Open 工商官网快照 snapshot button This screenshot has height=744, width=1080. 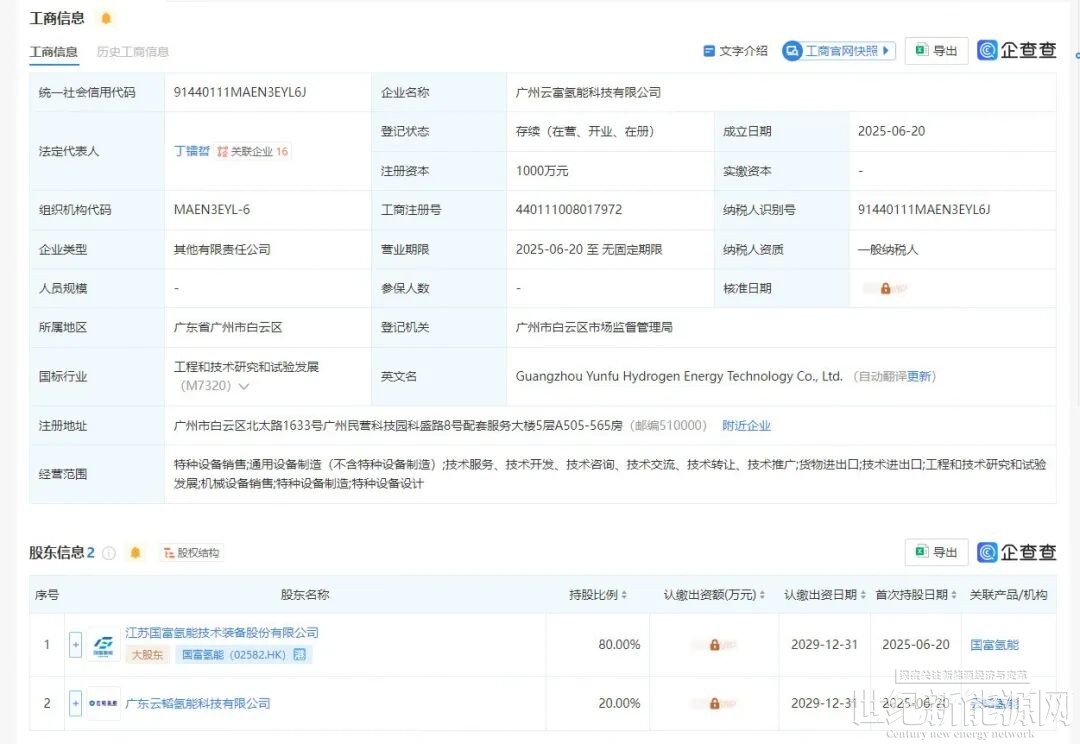click(x=839, y=51)
